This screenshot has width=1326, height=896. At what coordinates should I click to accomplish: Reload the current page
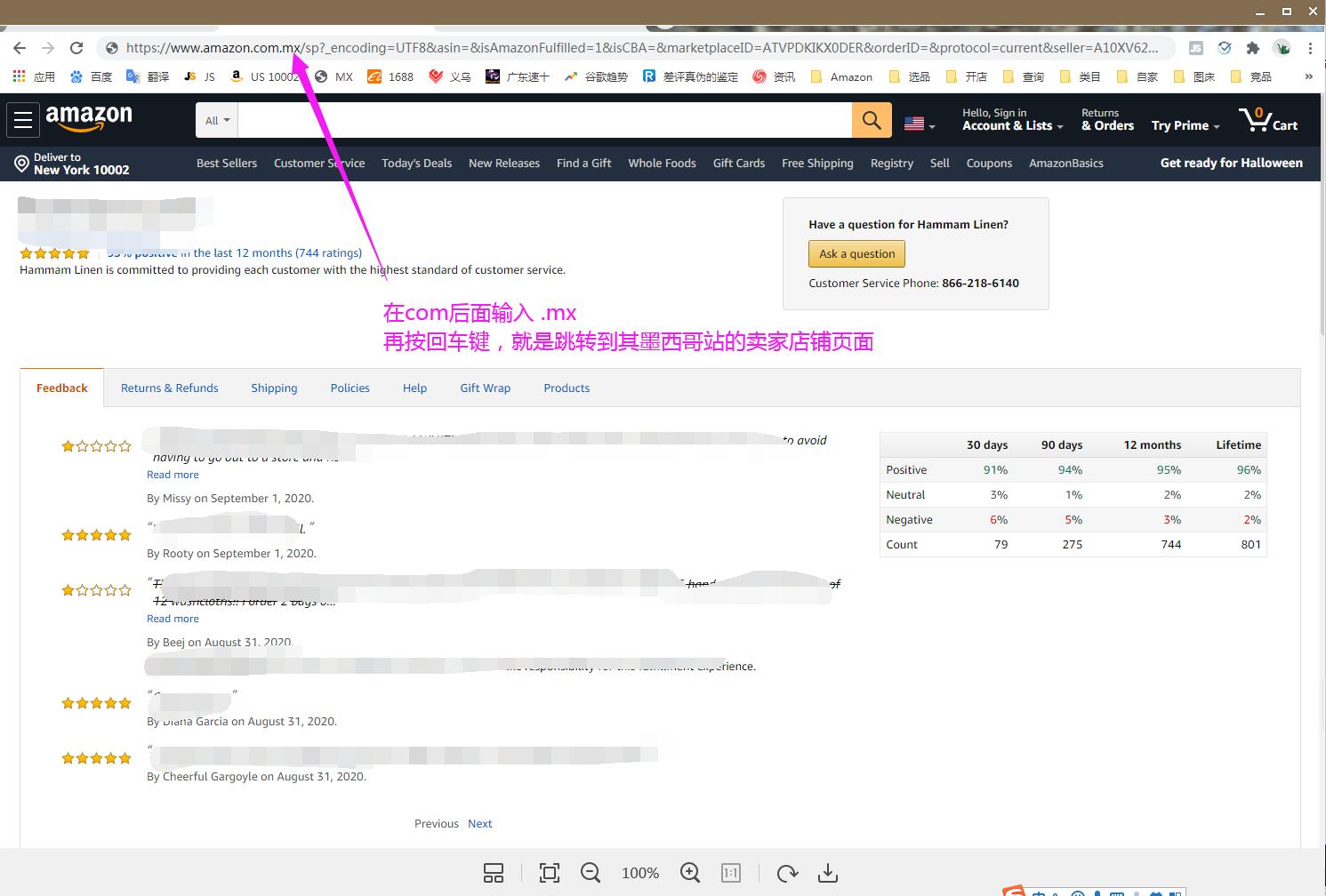(76, 48)
